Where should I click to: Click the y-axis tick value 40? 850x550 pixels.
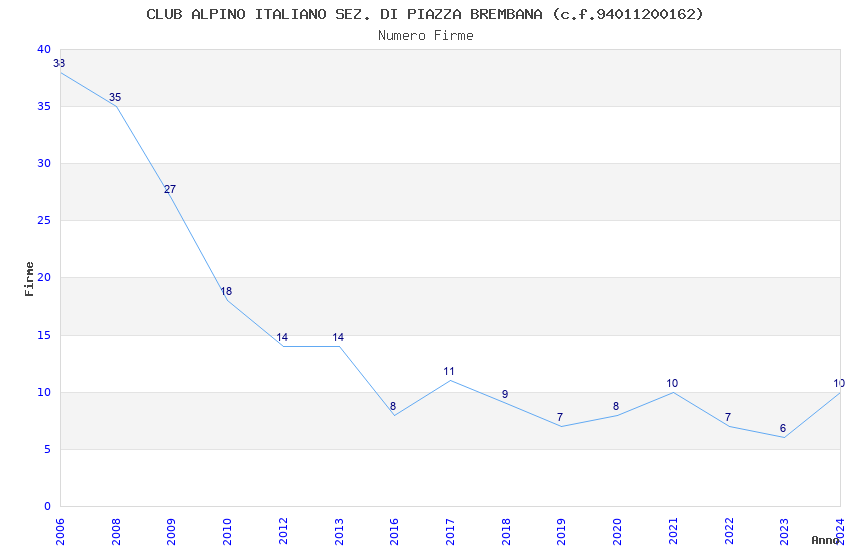tap(44, 49)
